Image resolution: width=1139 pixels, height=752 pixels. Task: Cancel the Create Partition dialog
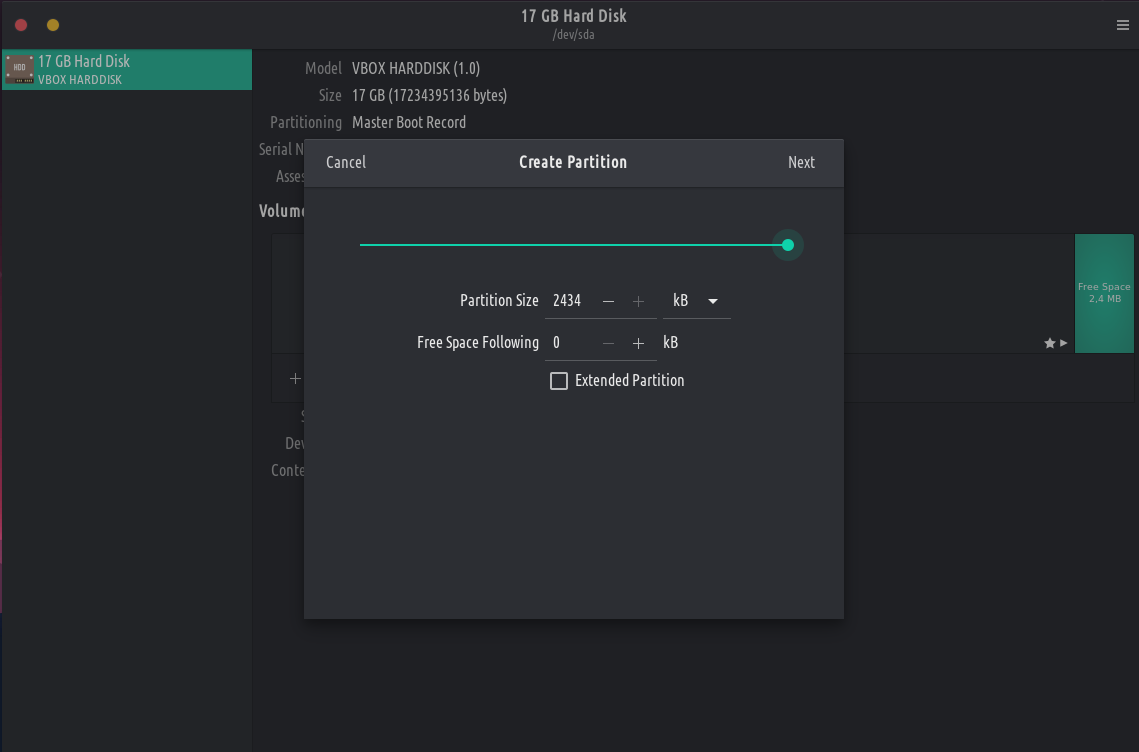(x=346, y=162)
